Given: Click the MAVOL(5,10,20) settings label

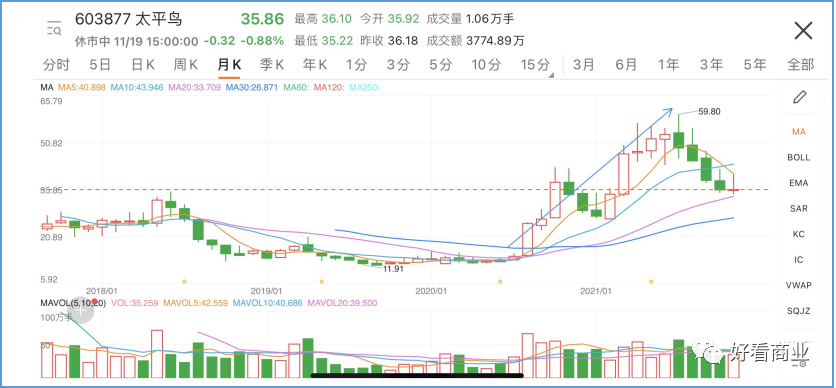Looking at the screenshot, I should coord(73,303).
